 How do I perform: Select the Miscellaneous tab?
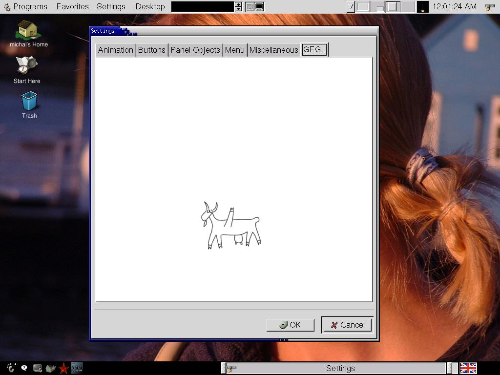click(x=274, y=50)
